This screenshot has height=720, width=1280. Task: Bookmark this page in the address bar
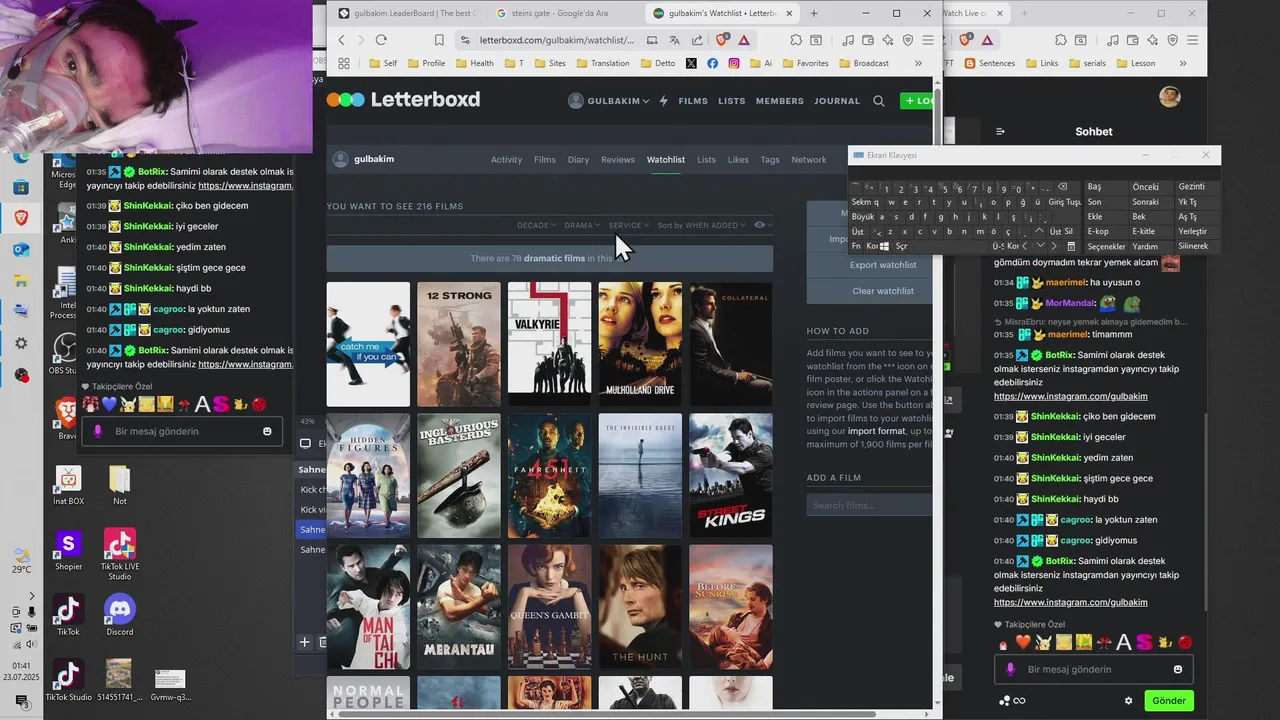(x=439, y=40)
